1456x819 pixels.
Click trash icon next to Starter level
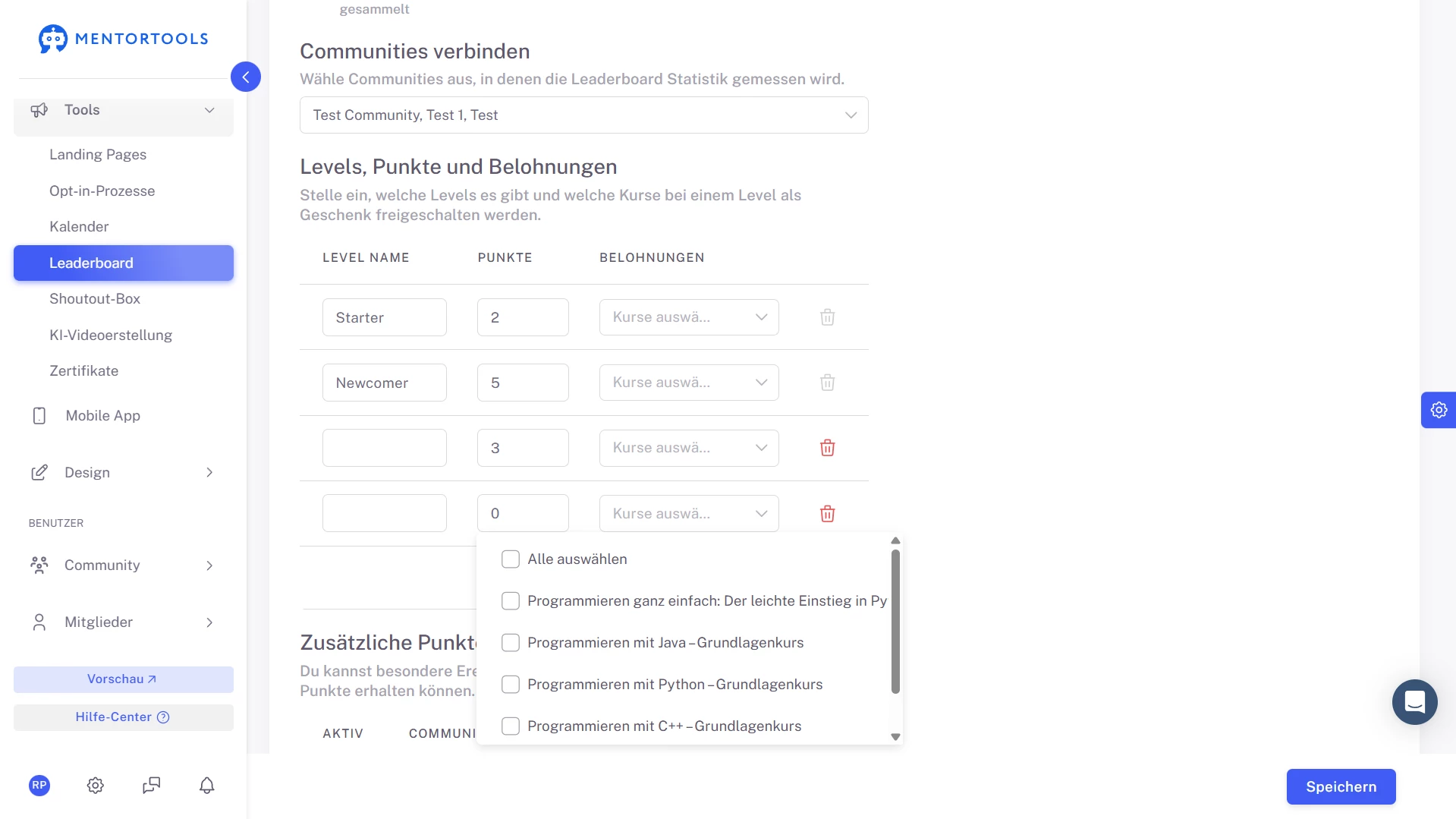click(827, 317)
